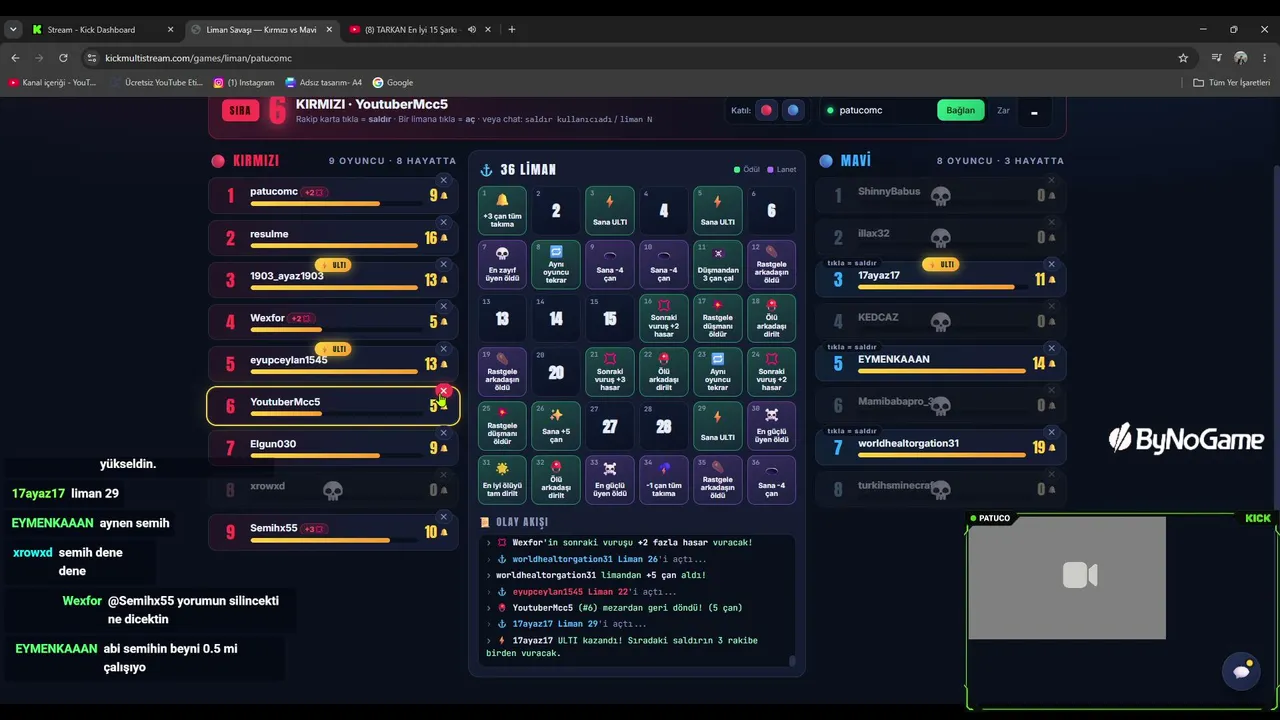Remove worldhealtorgation31 with its X button
Screen dimensions: 1280x720
[1051, 432]
